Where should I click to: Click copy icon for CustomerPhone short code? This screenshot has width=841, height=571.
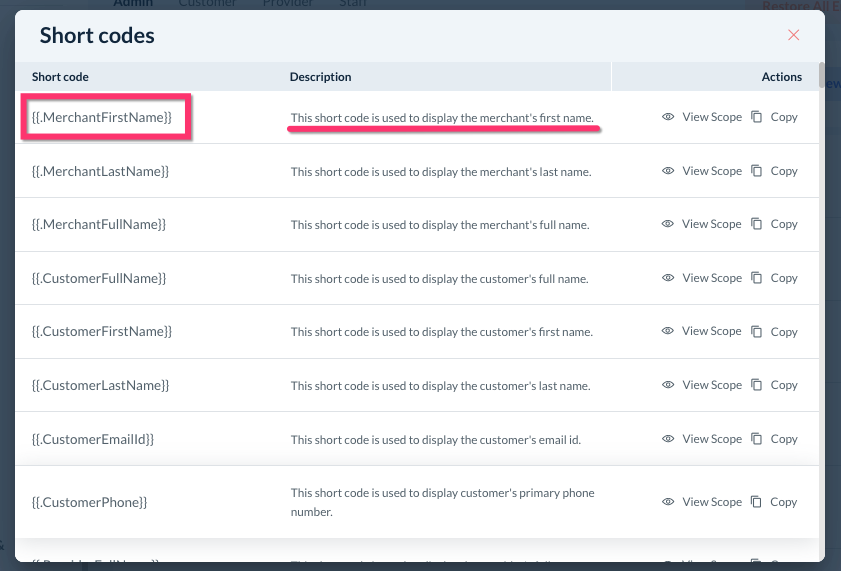pyautogui.click(x=757, y=502)
